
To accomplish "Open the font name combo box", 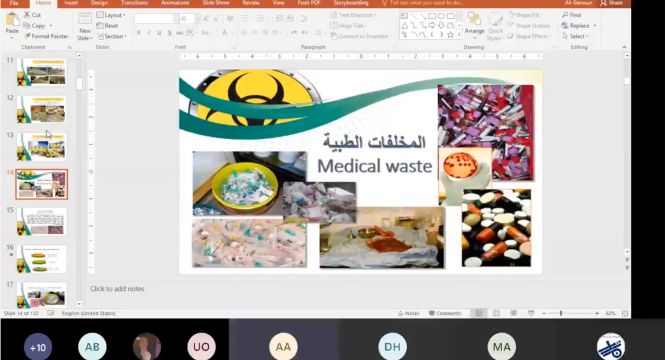I will (155, 19).
